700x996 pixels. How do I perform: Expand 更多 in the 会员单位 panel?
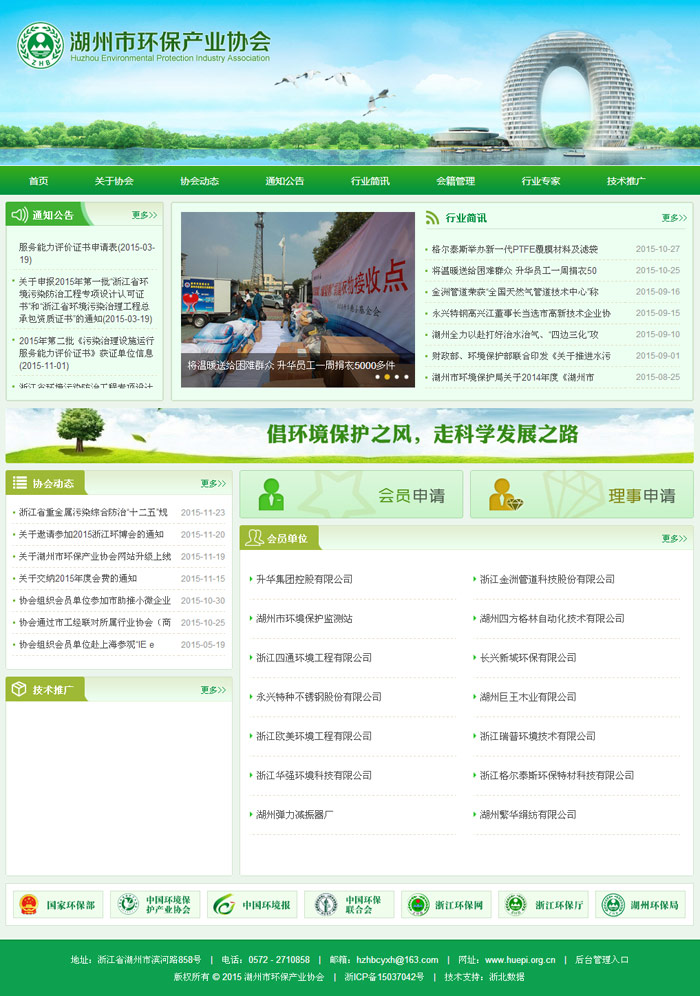[674, 538]
